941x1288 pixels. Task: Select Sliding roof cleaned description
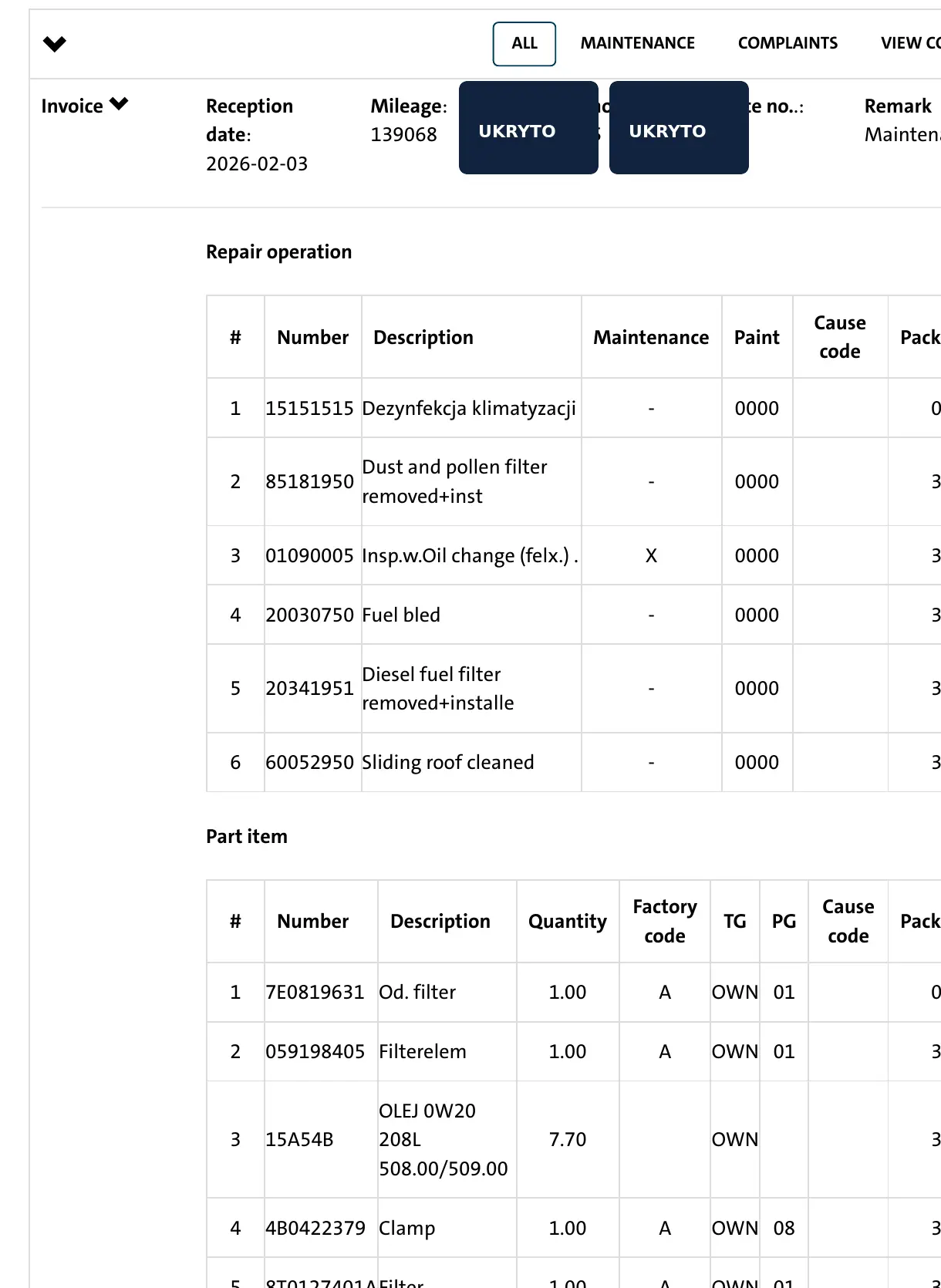pos(448,762)
